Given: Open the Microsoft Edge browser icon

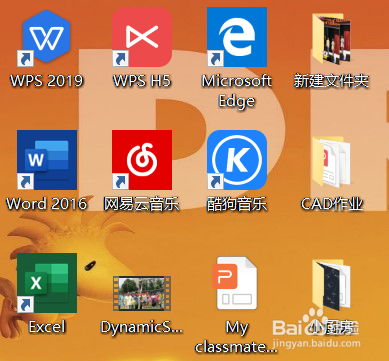Looking at the screenshot, I should coord(237,37).
